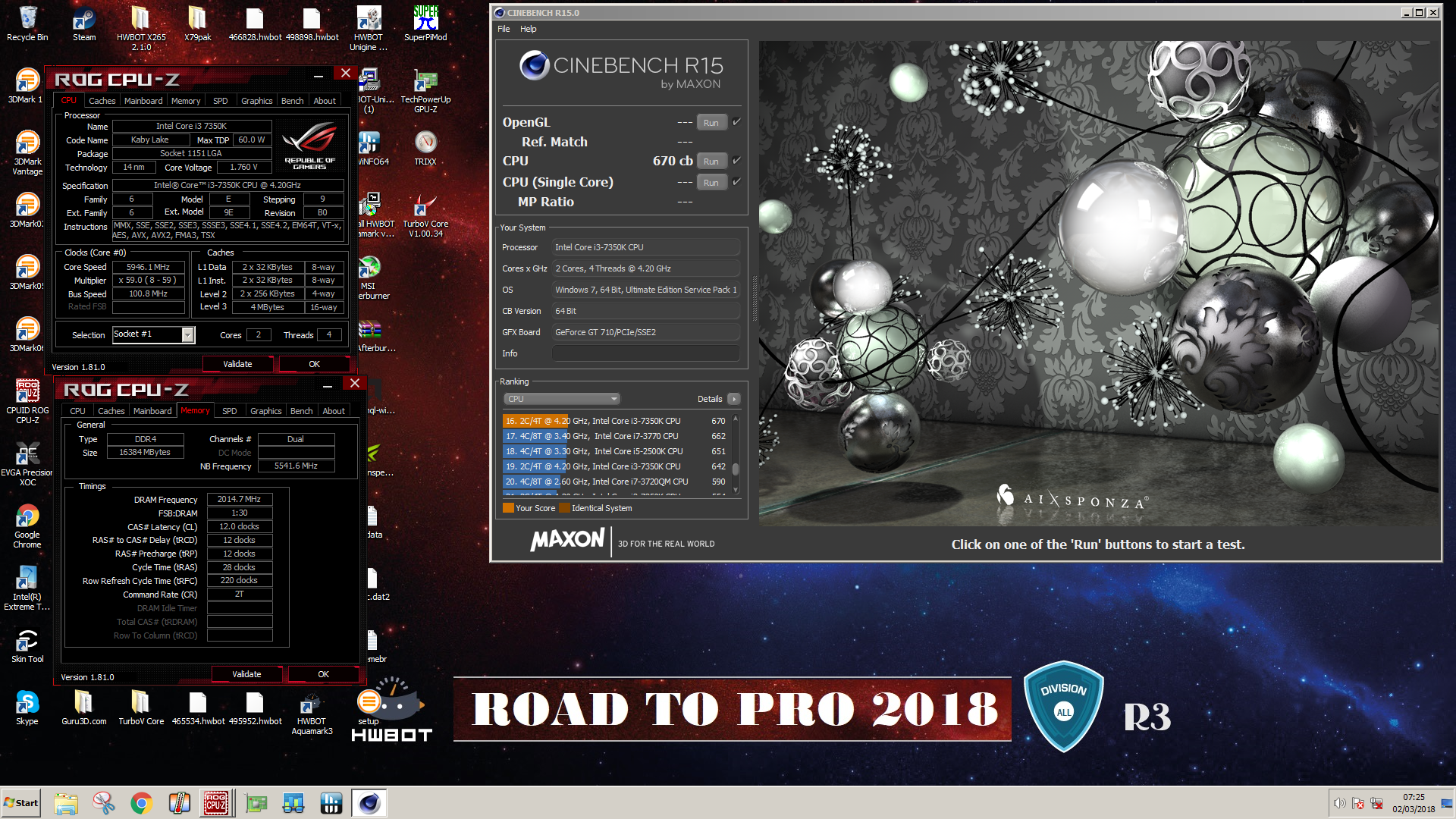Open the Ranking CPU dropdown
The height and width of the screenshot is (819, 1456).
(562, 399)
